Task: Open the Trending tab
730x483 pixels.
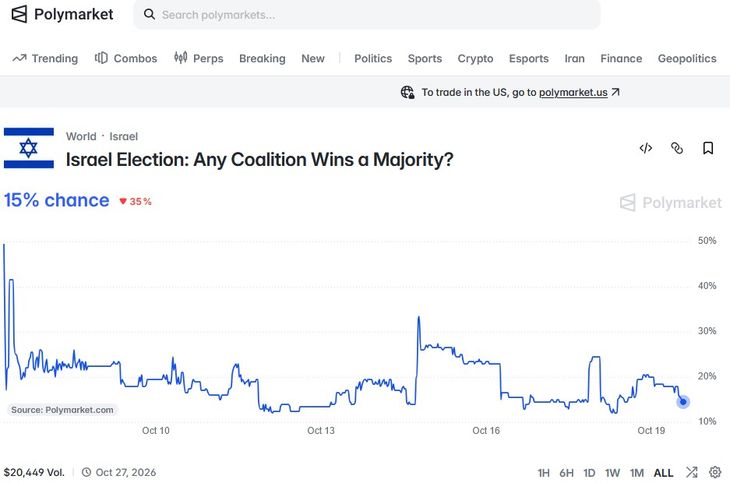Action: [45, 58]
